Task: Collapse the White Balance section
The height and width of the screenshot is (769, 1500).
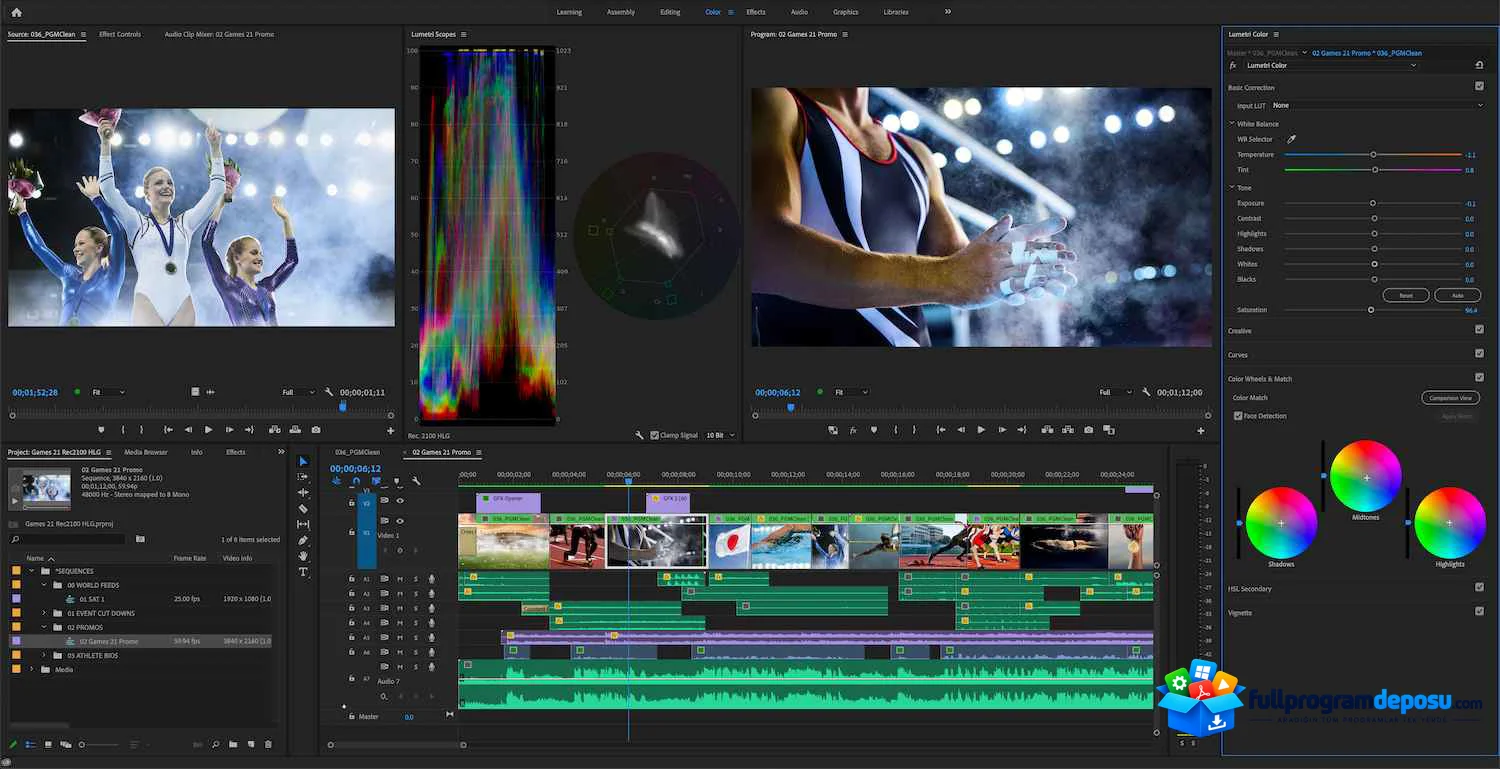Action: pyautogui.click(x=1232, y=124)
